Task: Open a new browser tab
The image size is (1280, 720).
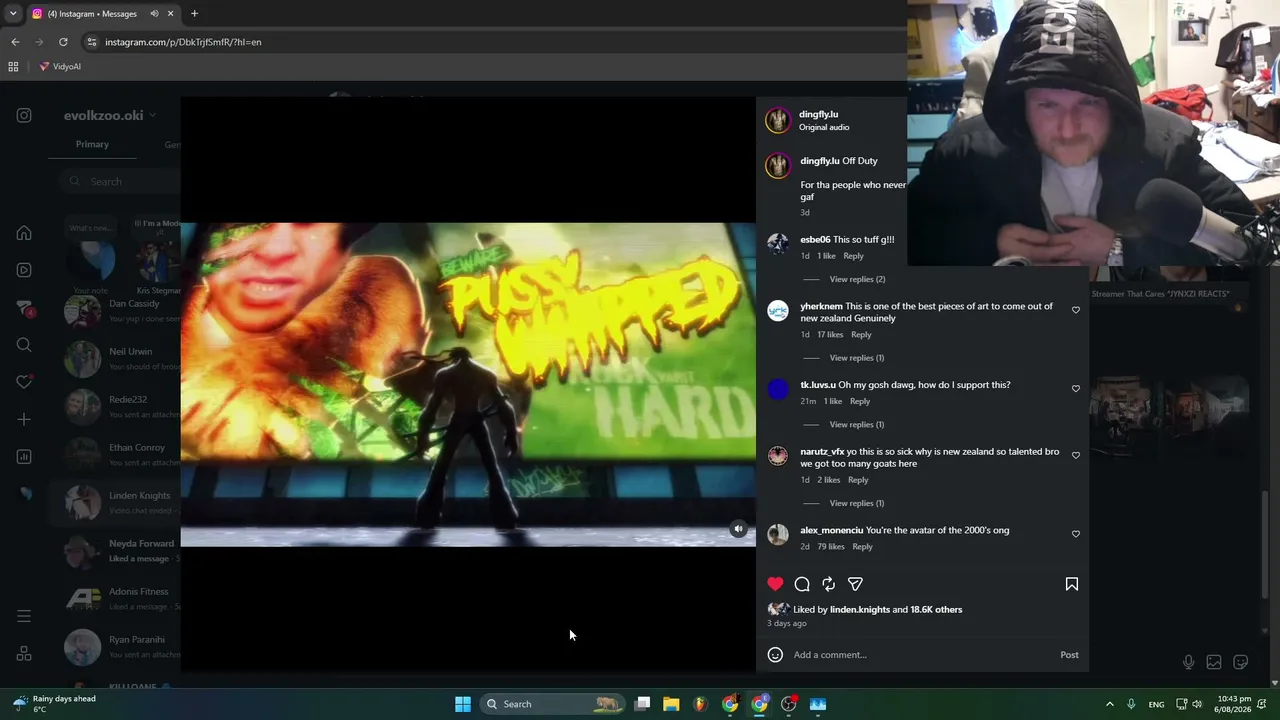Action: pos(194,14)
